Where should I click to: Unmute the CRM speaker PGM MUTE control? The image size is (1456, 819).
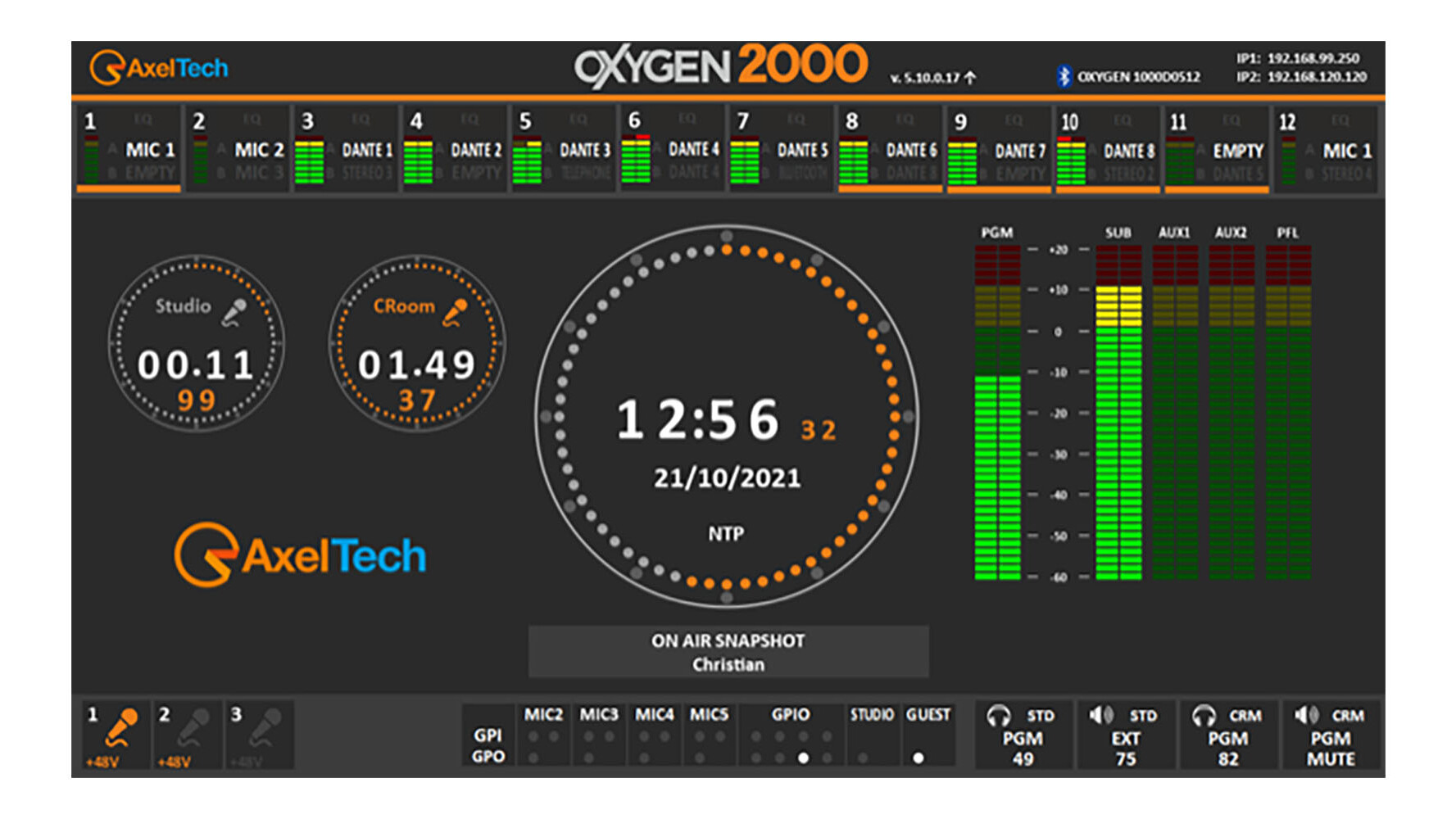[1330, 735]
